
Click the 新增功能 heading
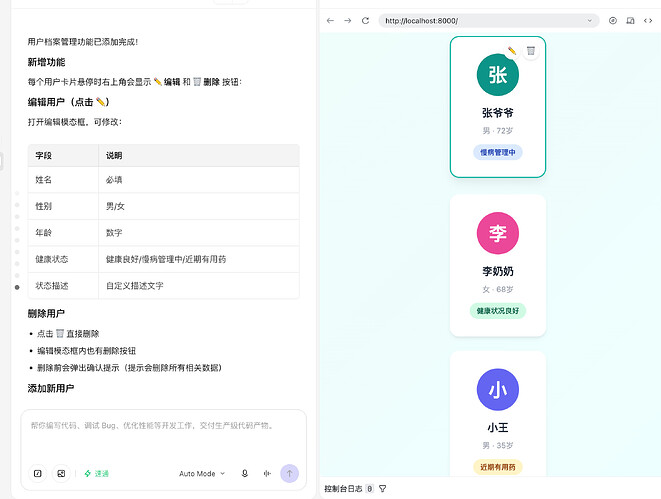point(46,62)
